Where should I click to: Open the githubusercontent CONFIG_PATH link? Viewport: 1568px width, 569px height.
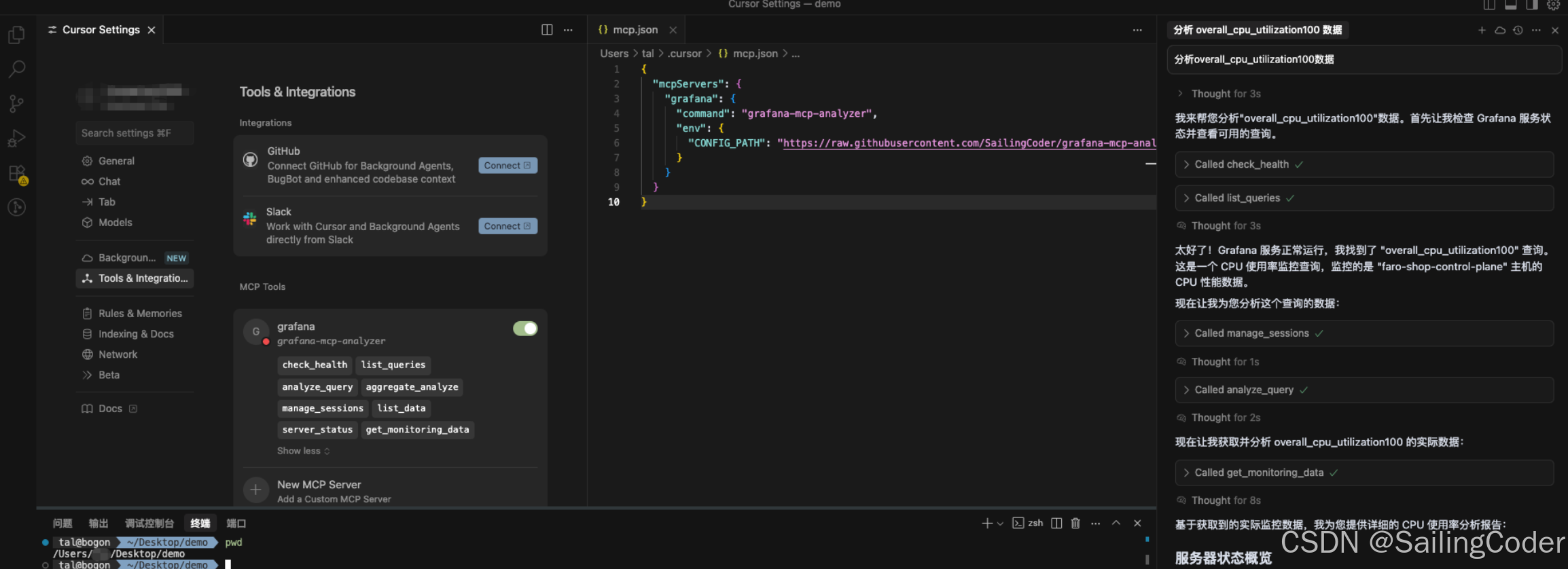tap(969, 143)
